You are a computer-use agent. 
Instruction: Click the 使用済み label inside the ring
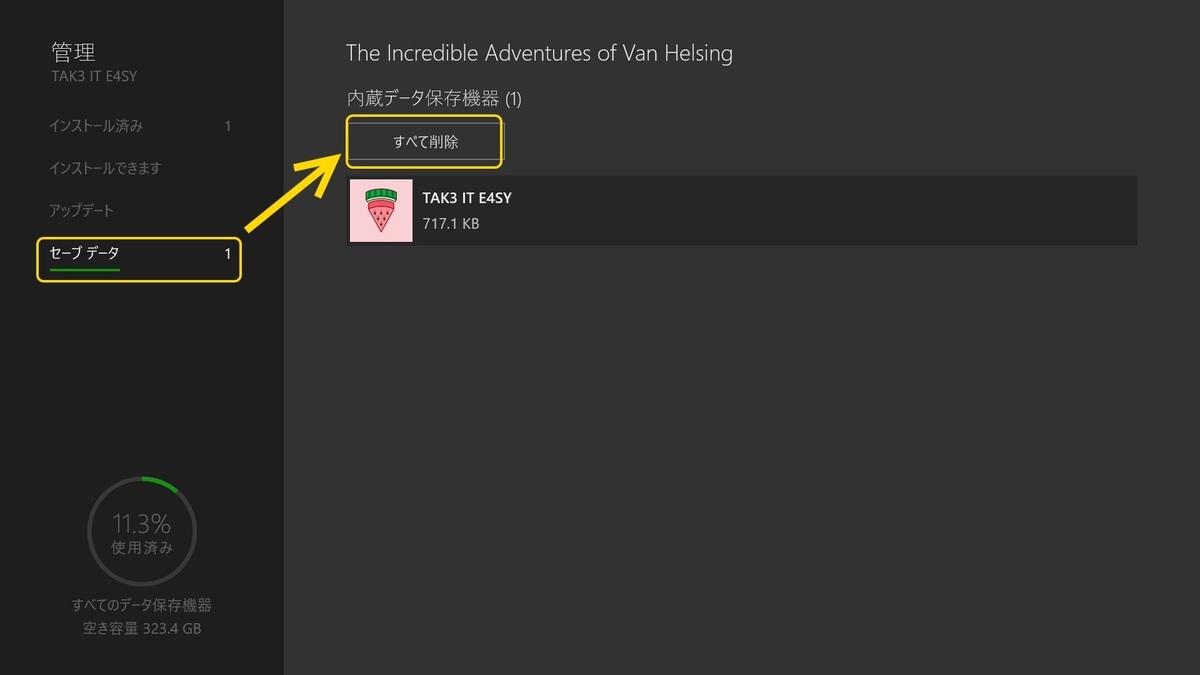(142, 548)
